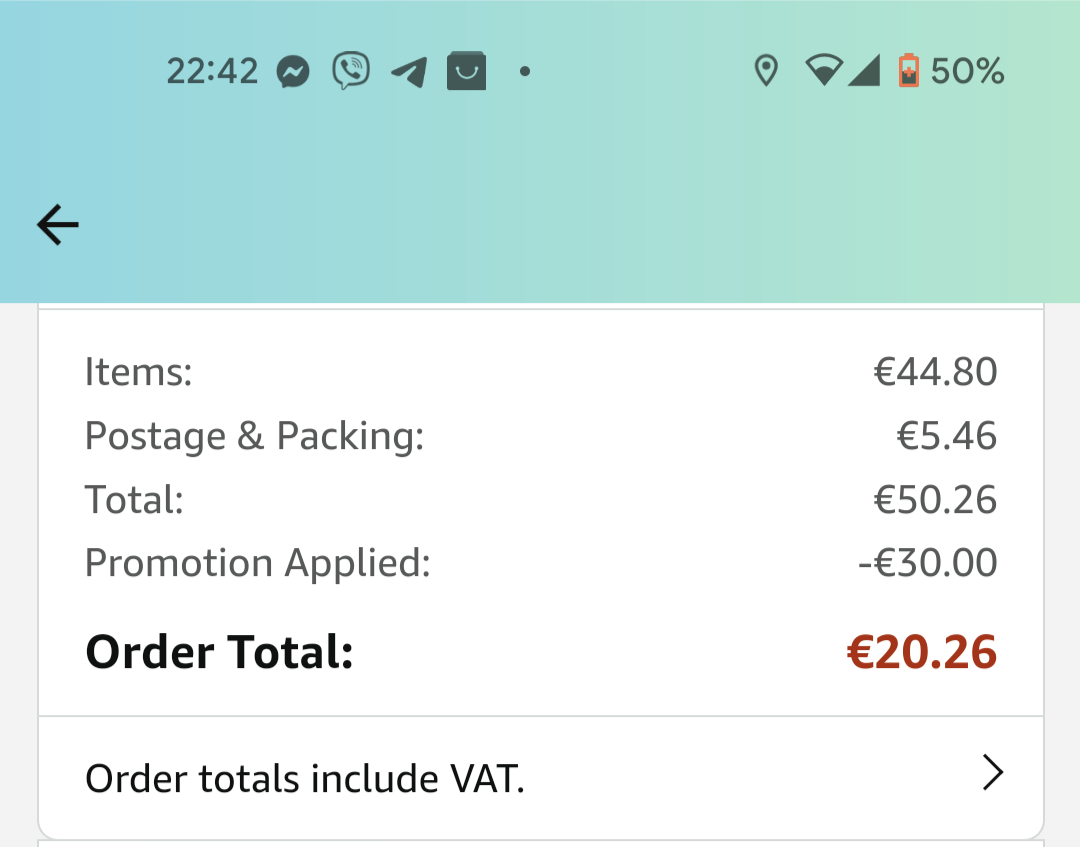Tap the back arrow
The image size is (1080, 847).
click(58, 224)
